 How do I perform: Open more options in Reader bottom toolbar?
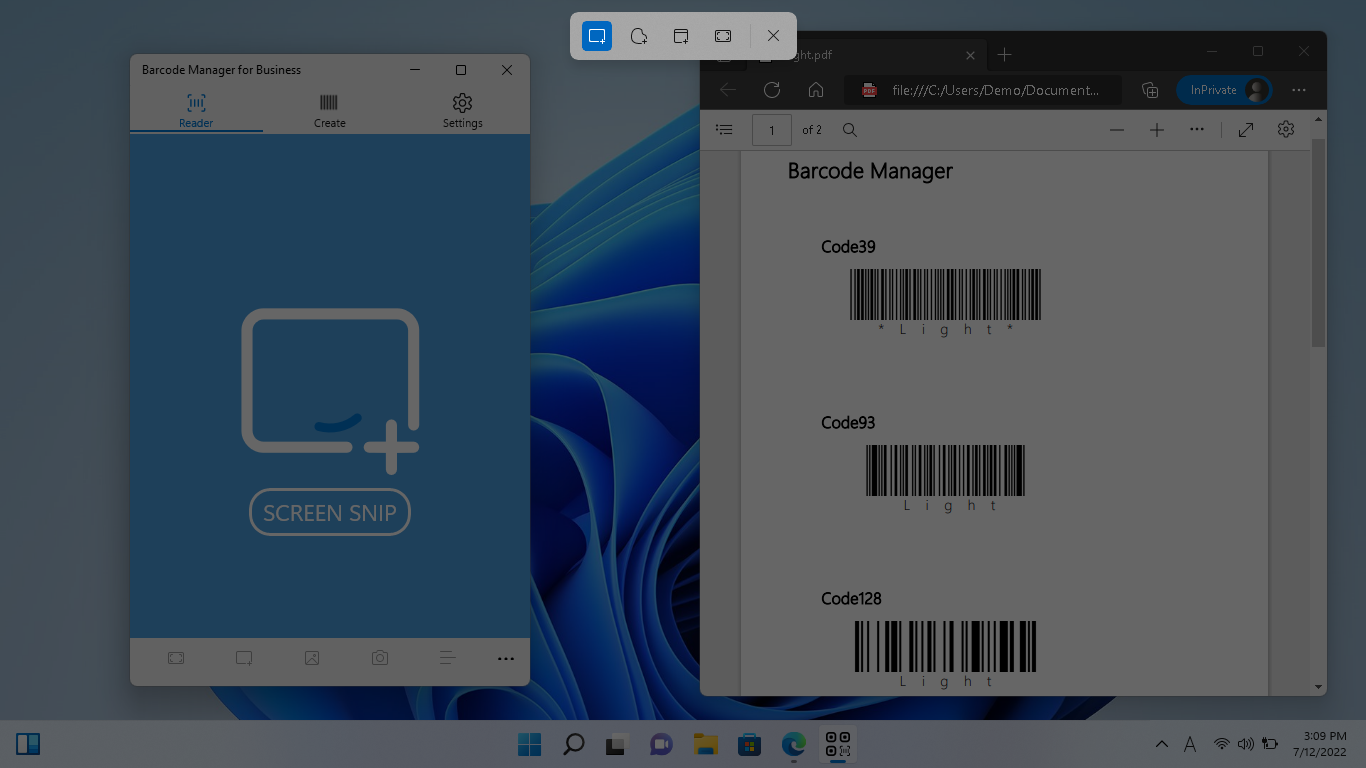click(506, 658)
